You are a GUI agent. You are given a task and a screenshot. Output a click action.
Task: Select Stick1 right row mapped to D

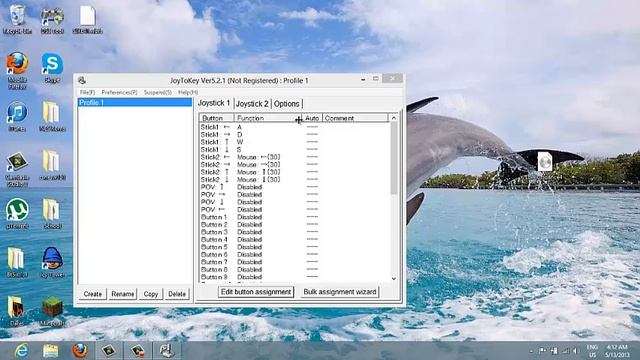pos(294,134)
